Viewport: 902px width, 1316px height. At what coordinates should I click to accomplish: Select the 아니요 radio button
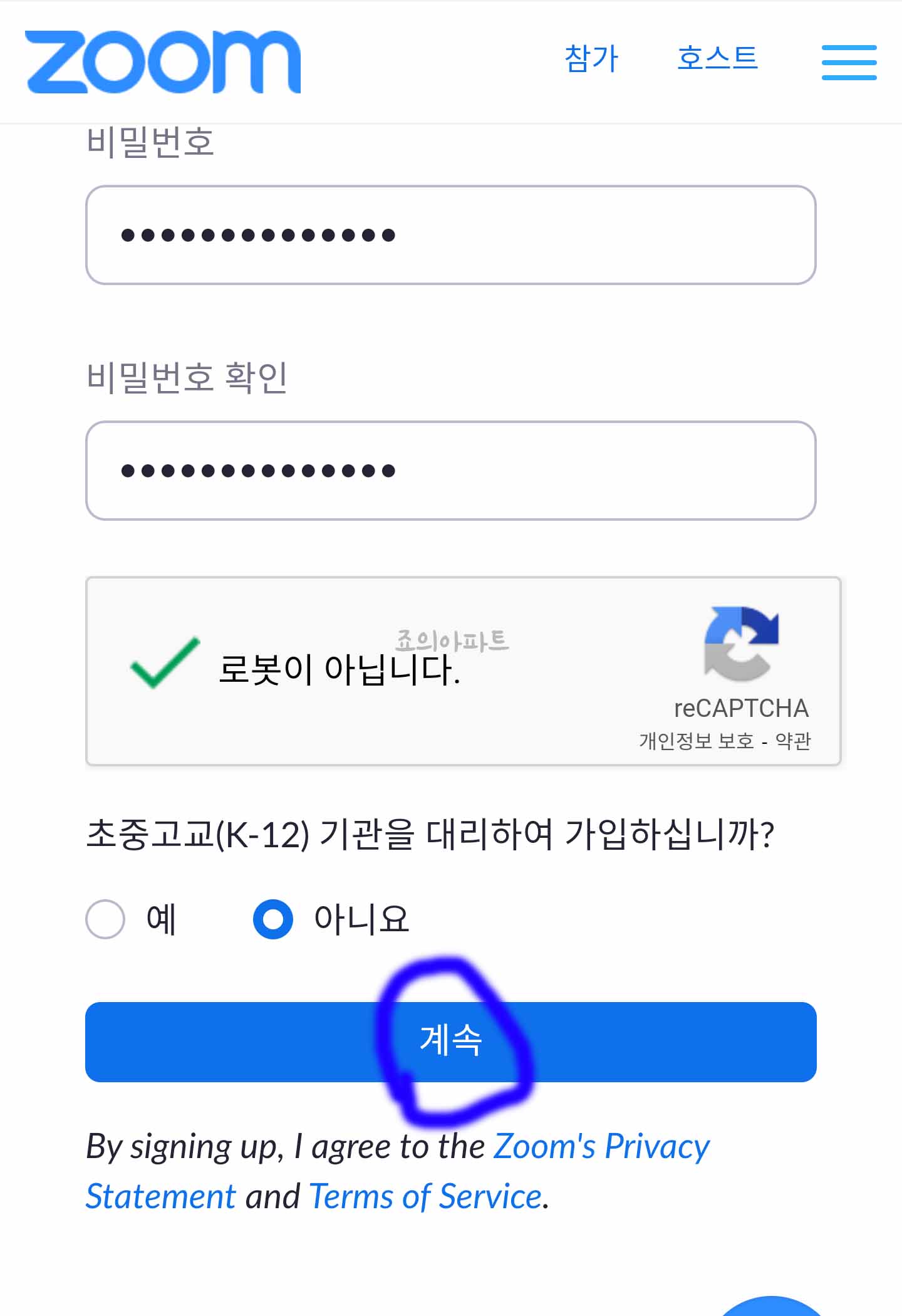(273, 919)
